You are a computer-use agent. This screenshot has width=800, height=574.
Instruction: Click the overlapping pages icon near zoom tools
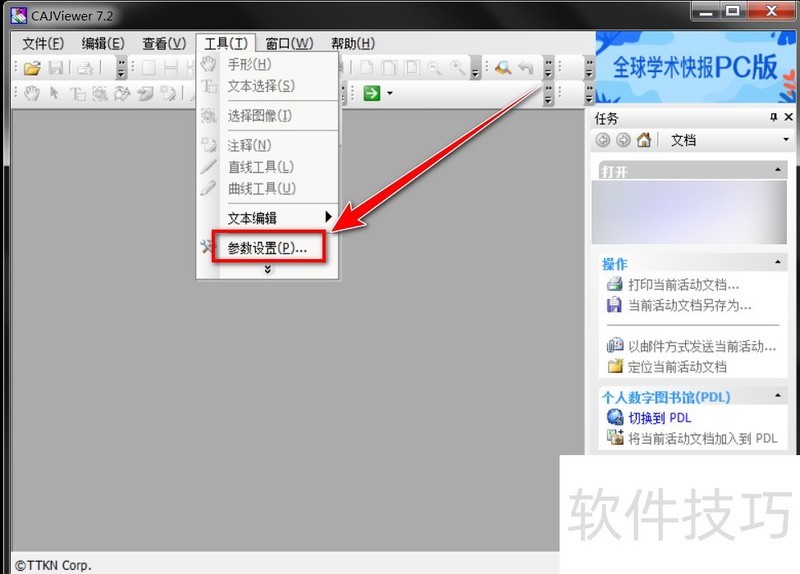tap(389, 68)
